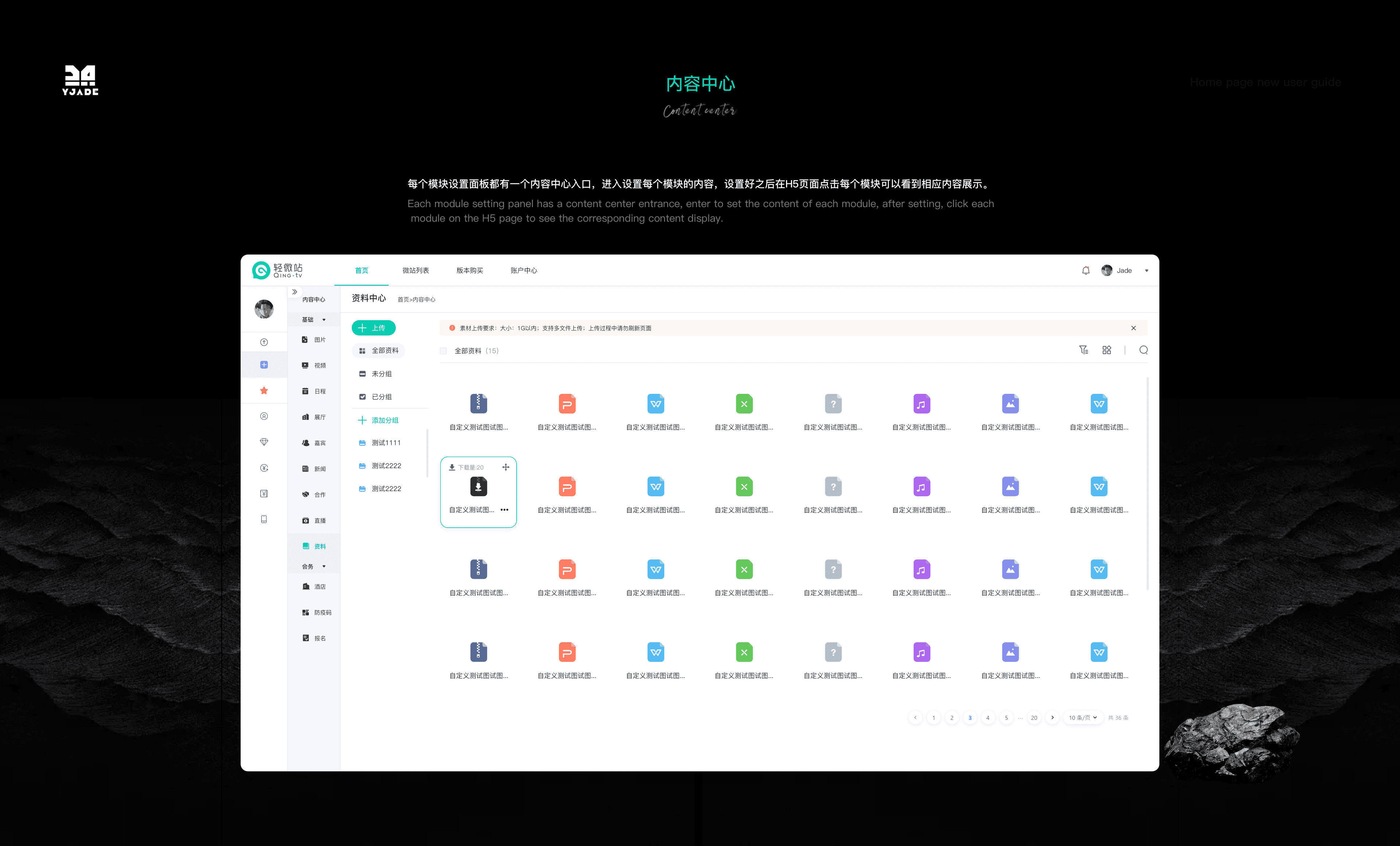The width and height of the screenshot is (1400, 846).
Task: Open 直播 in the content menu
Action: (314, 520)
